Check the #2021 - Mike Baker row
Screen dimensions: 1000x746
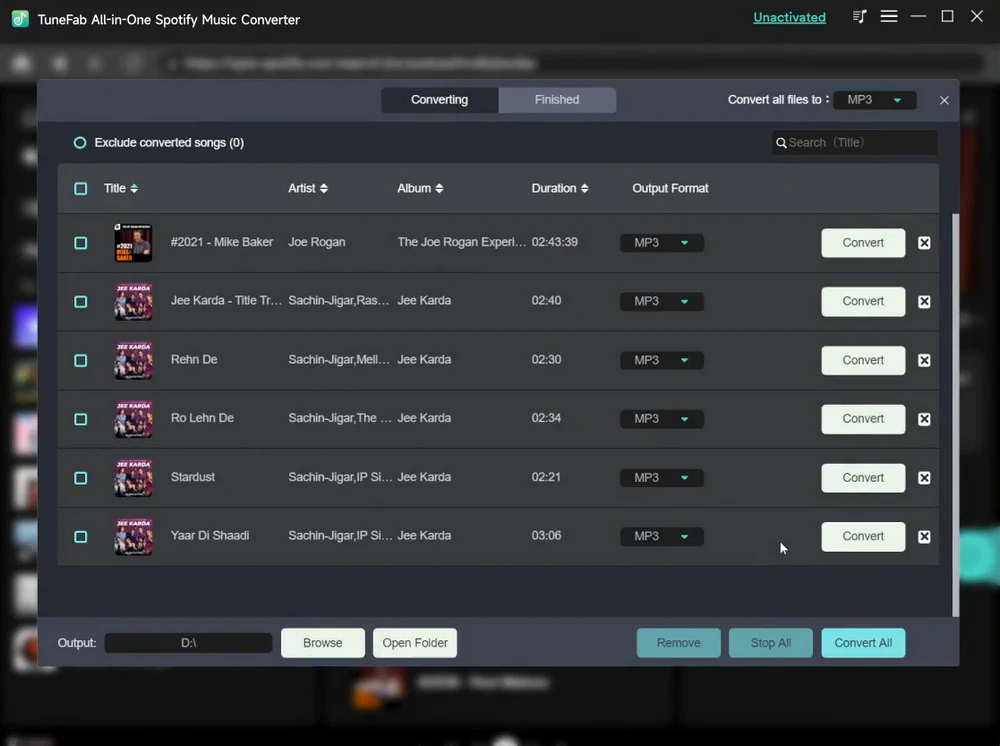pyautogui.click(x=80, y=243)
